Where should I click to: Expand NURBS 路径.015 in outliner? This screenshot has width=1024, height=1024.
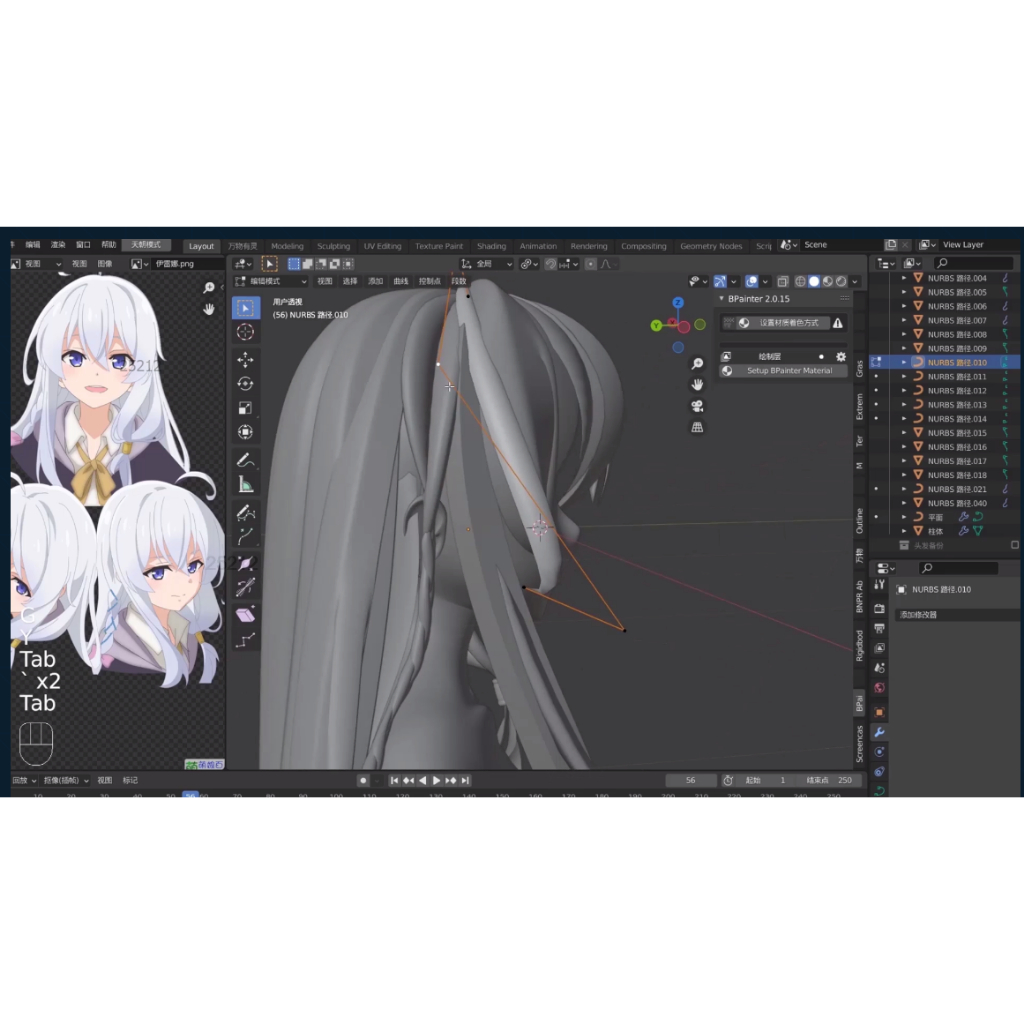[904, 433]
